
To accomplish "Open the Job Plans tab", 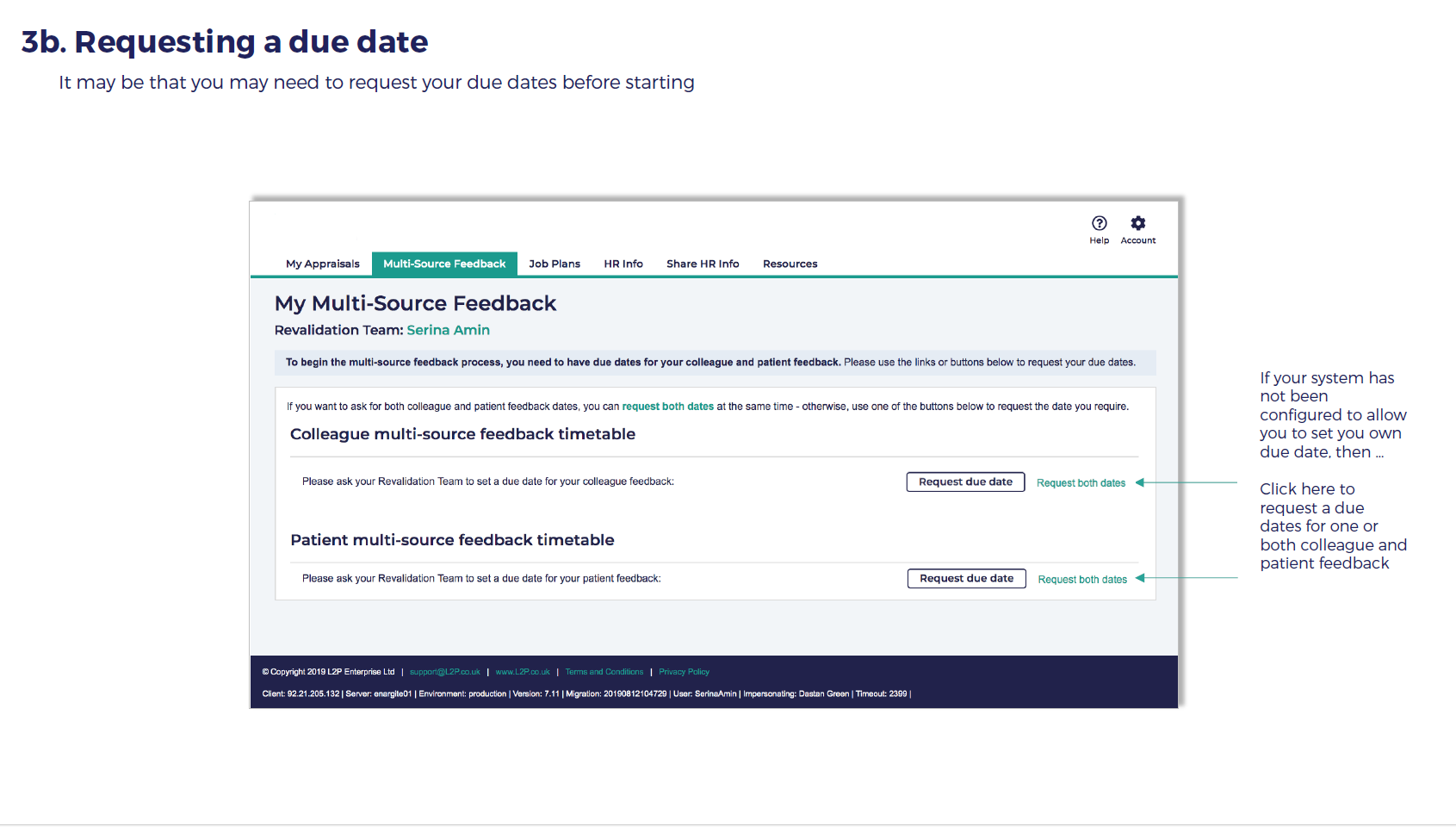I will [x=554, y=264].
